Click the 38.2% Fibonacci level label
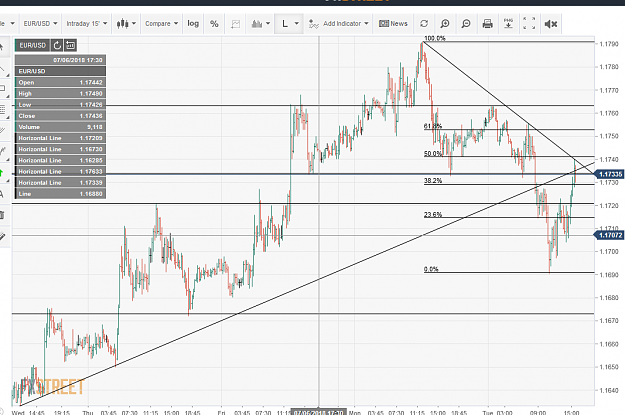This screenshot has height=415, width=625. click(433, 181)
